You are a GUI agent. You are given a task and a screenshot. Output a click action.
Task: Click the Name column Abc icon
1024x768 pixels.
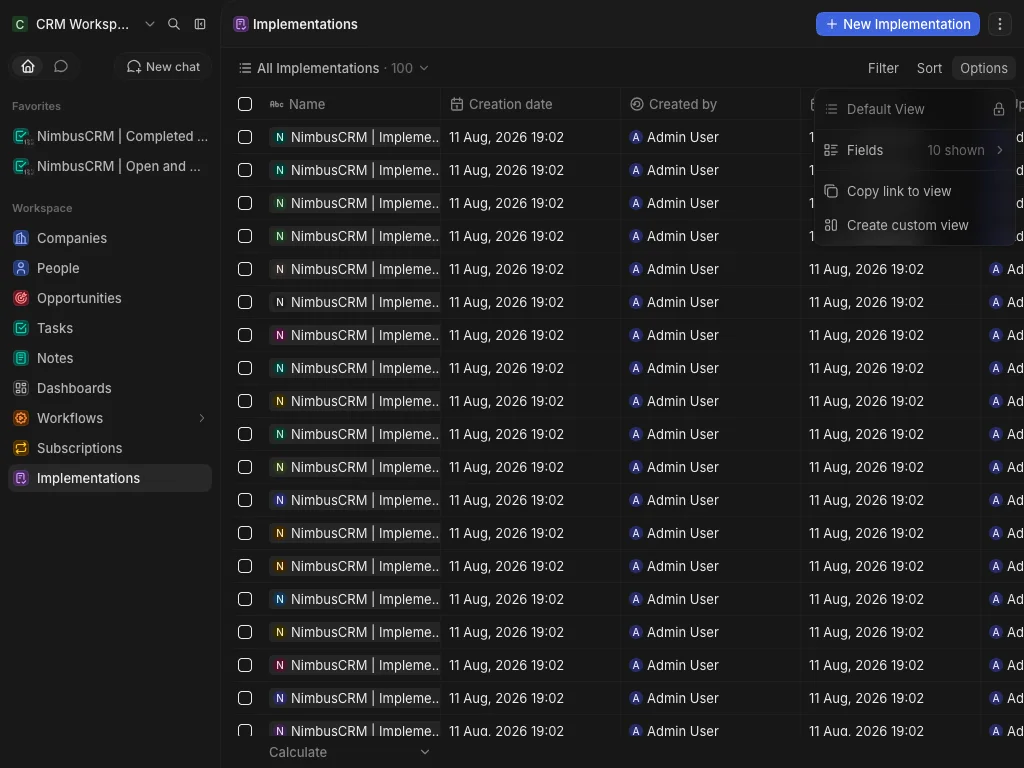click(x=277, y=104)
